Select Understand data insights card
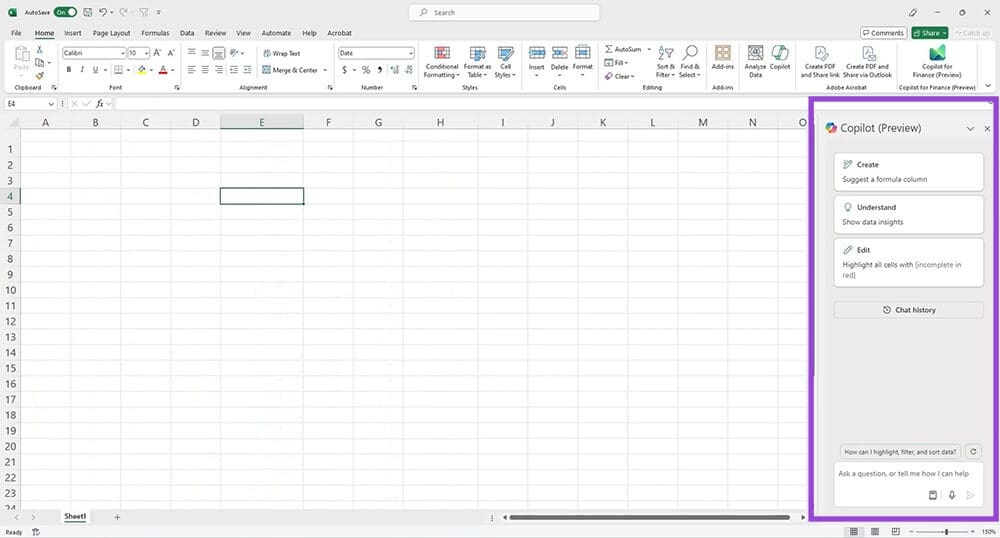 coord(909,214)
